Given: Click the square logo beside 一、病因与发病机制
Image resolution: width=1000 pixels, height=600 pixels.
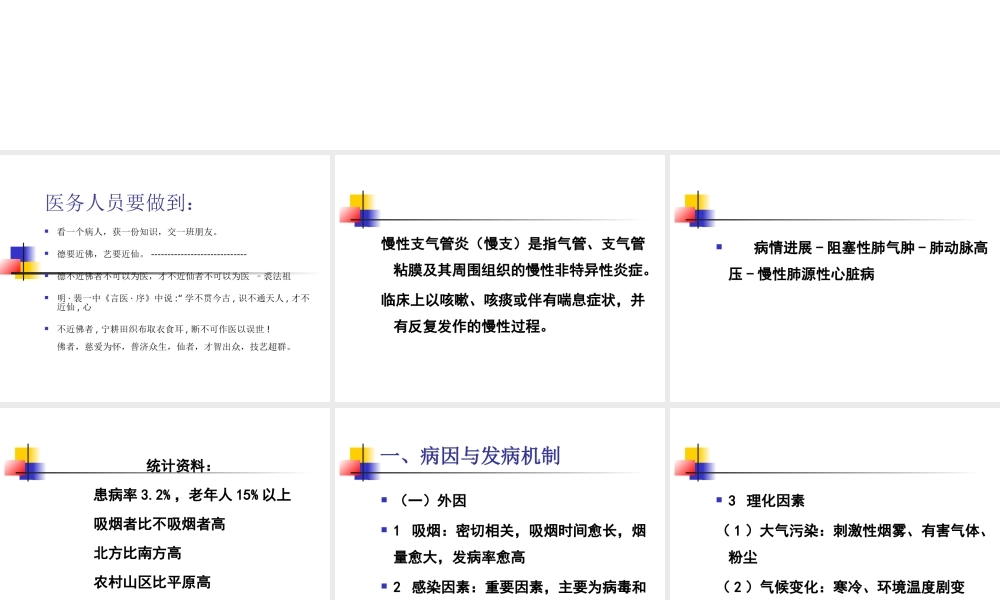Looking at the screenshot, I should pyautogui.click(x=360, y=462).
